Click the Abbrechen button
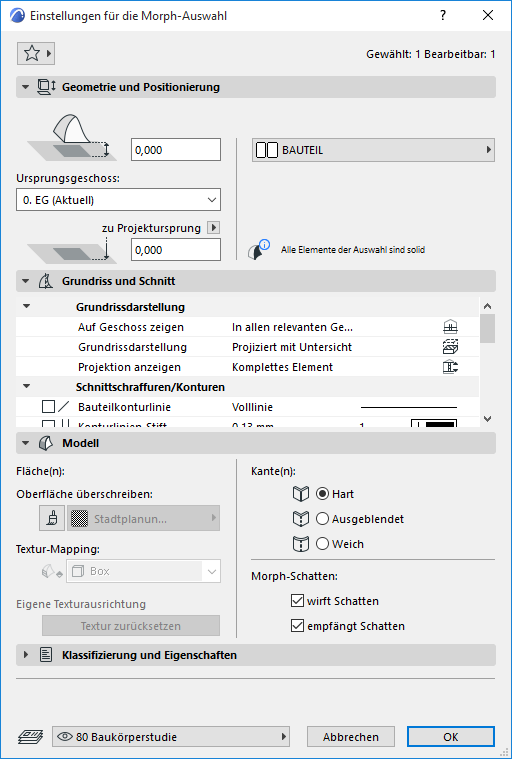 (351, 737)
